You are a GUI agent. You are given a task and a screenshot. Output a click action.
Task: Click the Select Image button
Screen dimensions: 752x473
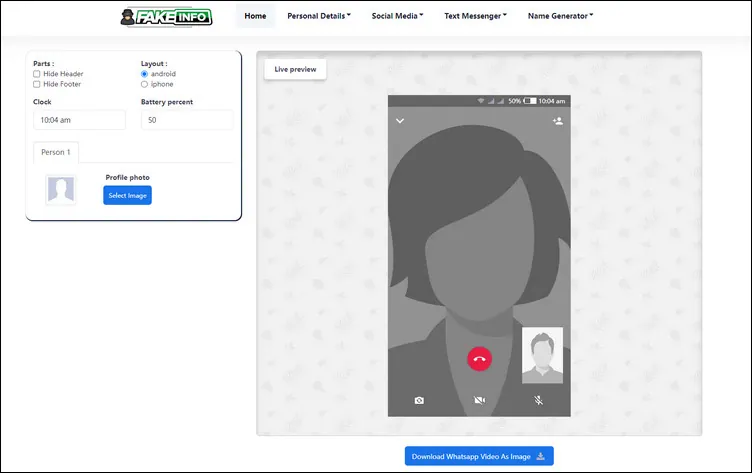pyautogui.click(x=128, y=195)
